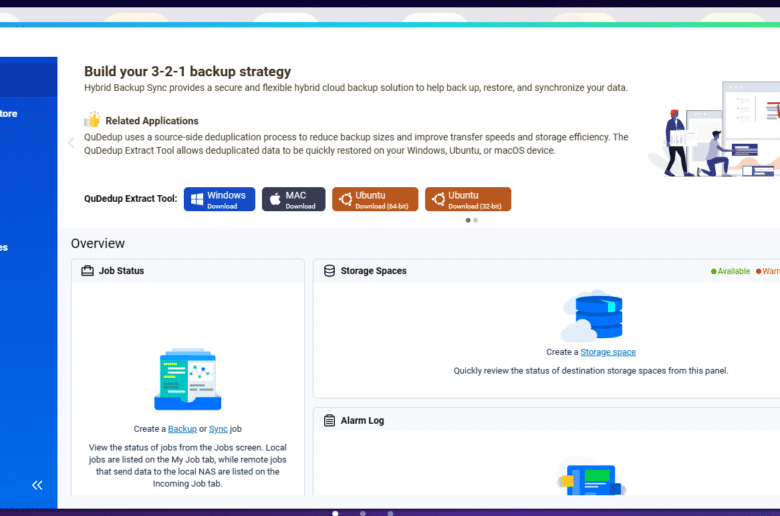The width and height of the screenshot is (780, 516).
Task: Select first banner carousel dot
Action: coord(468,220)
